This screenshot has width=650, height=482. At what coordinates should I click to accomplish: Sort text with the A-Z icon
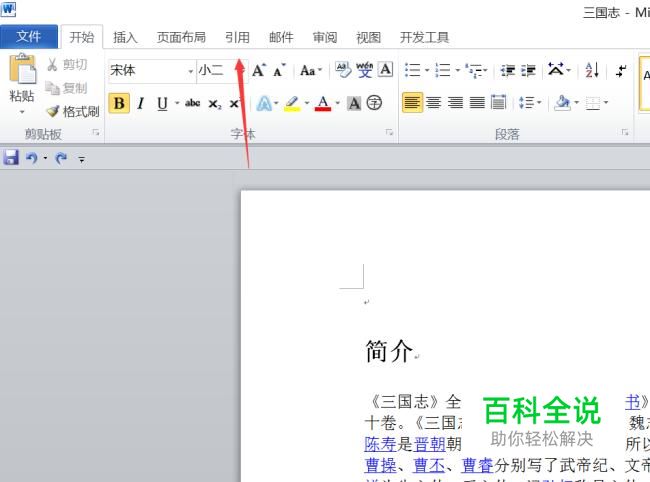tap(592, 70)
